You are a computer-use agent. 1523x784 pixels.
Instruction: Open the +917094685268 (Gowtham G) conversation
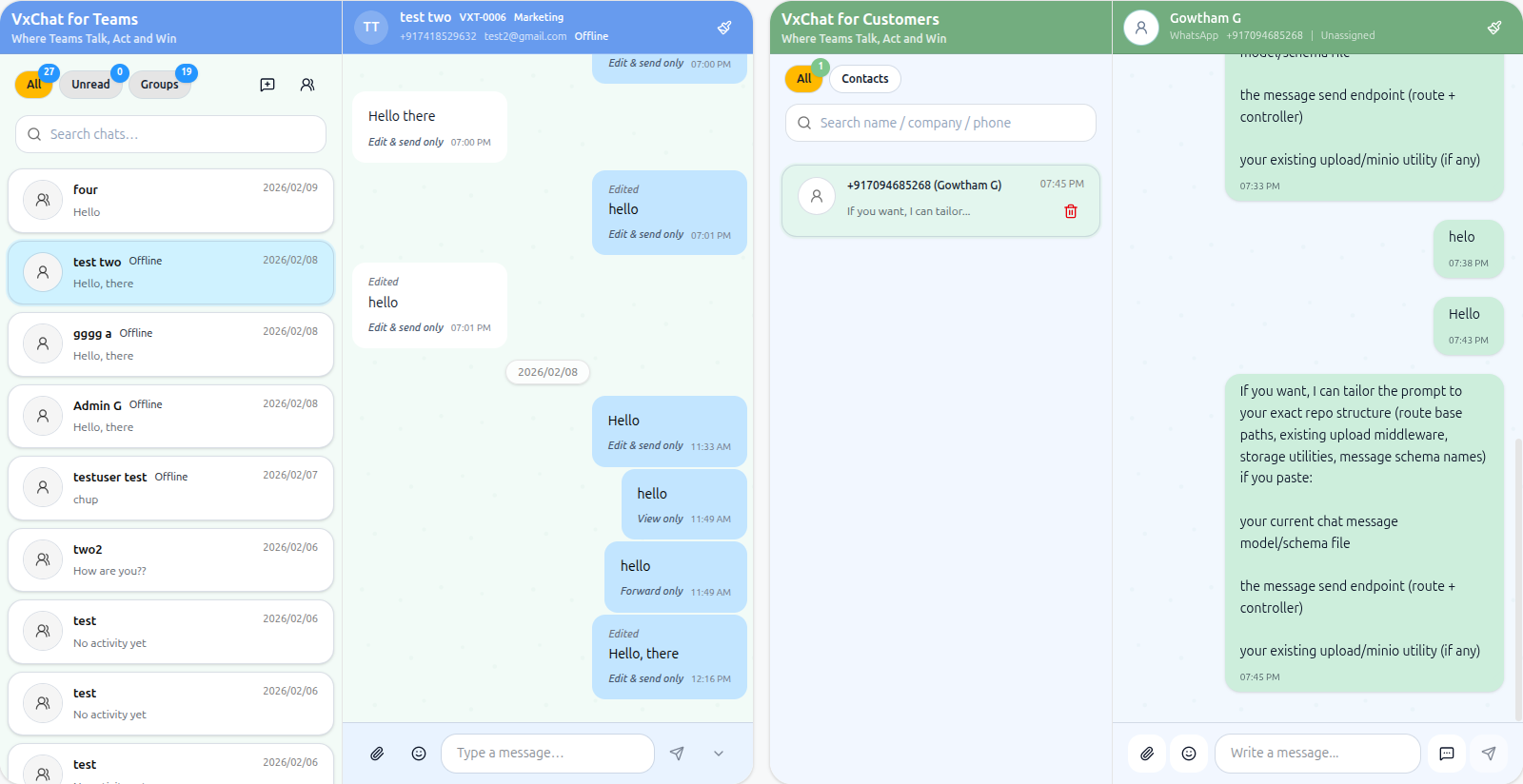(940, 201)
